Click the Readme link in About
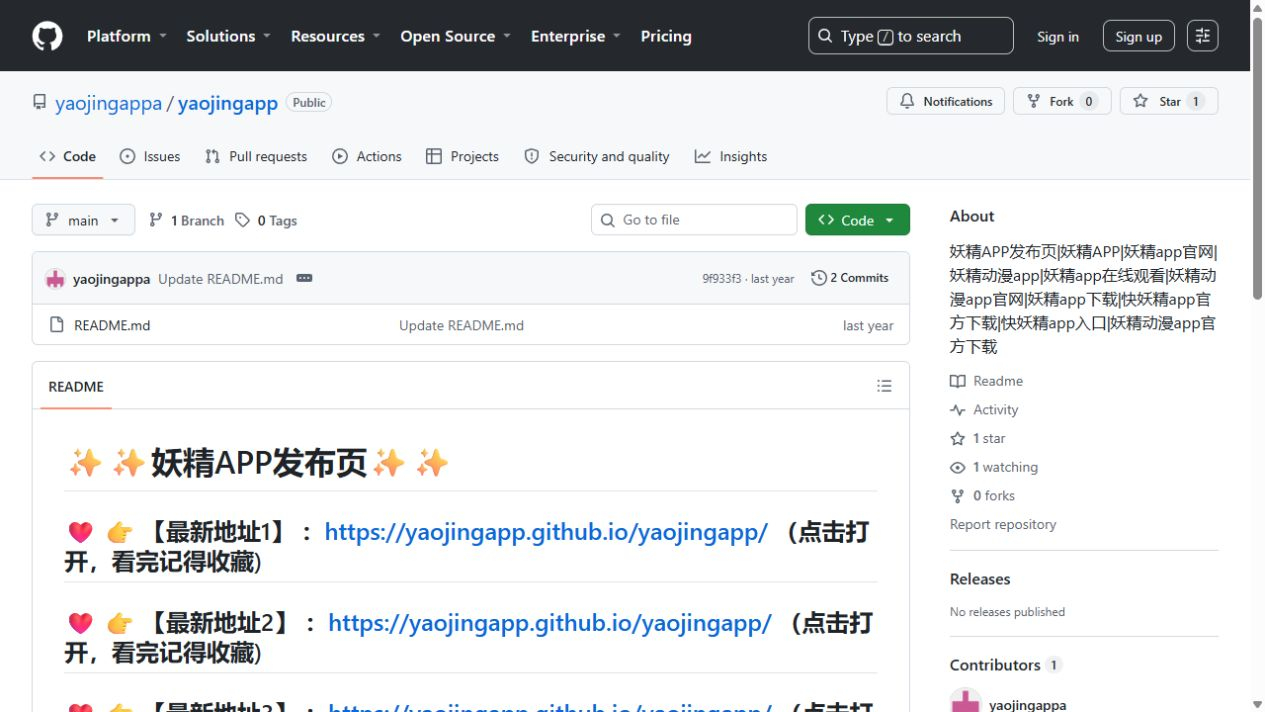The width and height of the screenshot is (1265, 712). tap(987, 381)
